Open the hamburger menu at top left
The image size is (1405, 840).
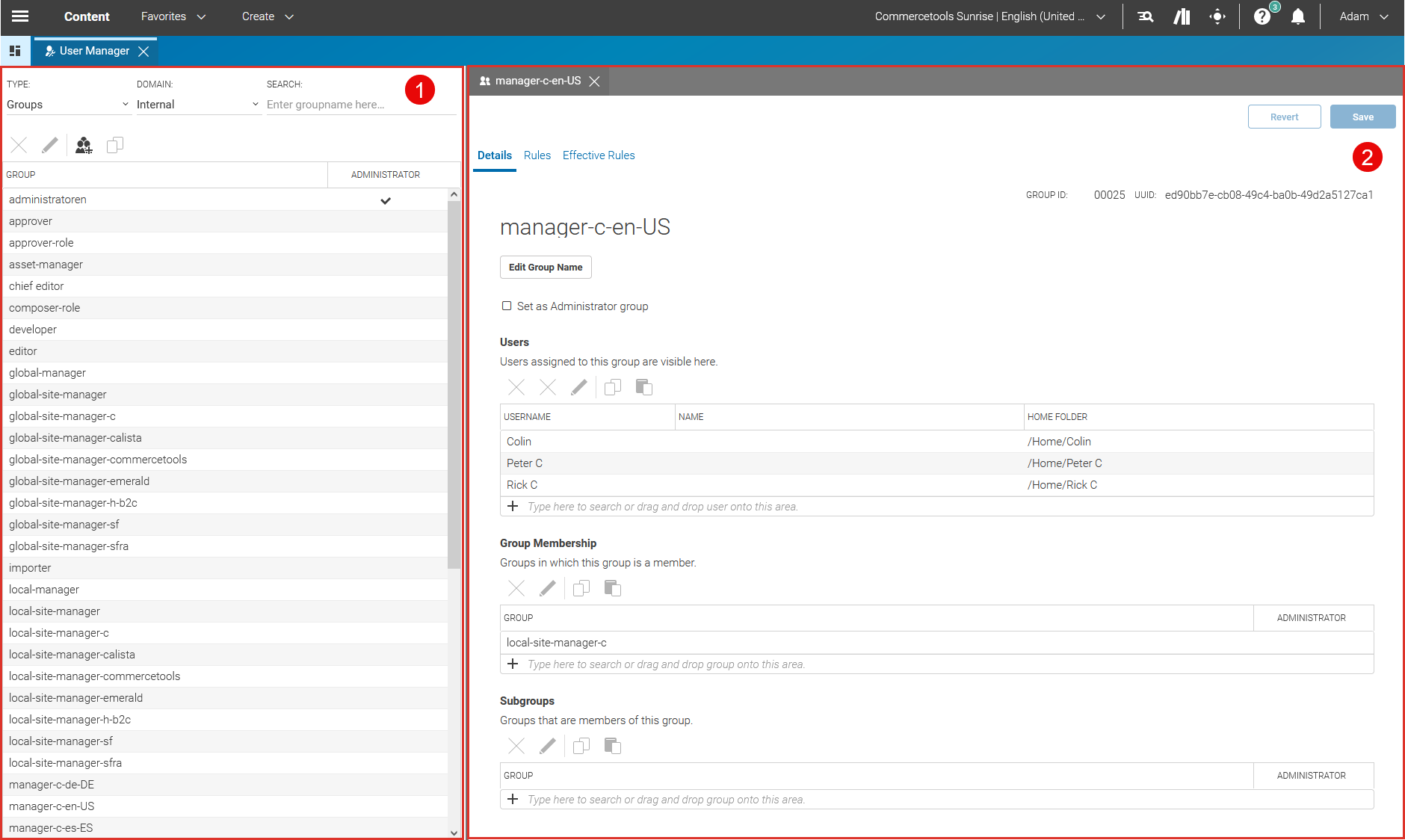[19, 16]
